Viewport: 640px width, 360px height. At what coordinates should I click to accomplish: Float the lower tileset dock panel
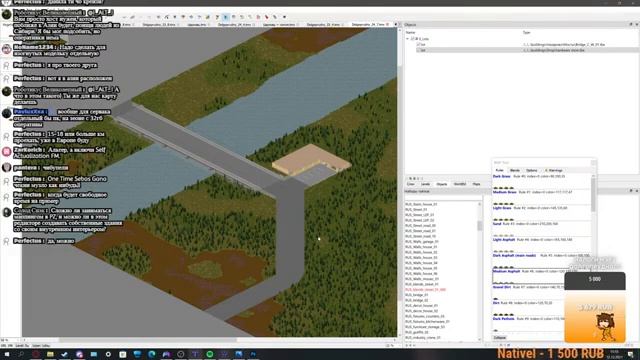click(x=631, y=191)
